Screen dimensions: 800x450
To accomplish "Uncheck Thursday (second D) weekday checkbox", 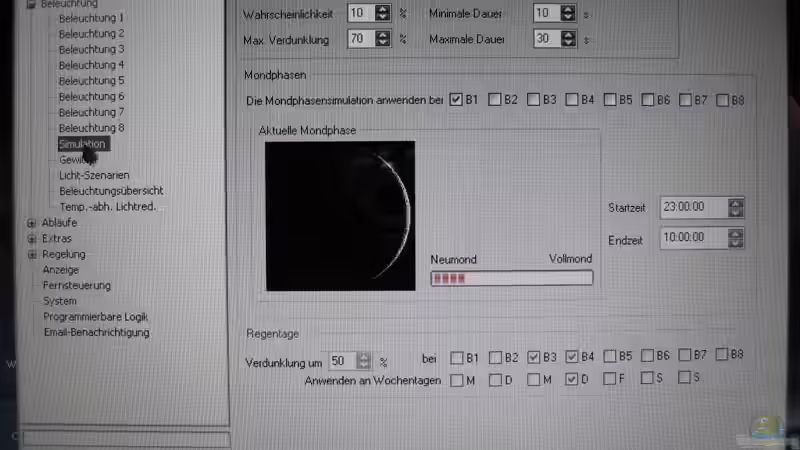I will (x=571, y=379).
